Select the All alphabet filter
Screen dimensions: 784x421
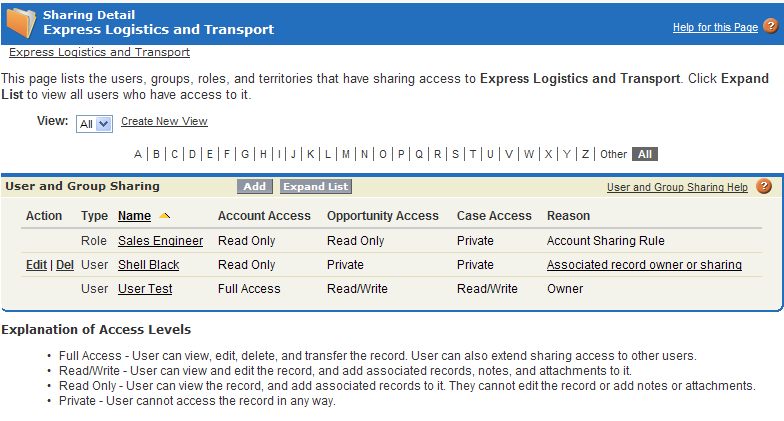645,154
